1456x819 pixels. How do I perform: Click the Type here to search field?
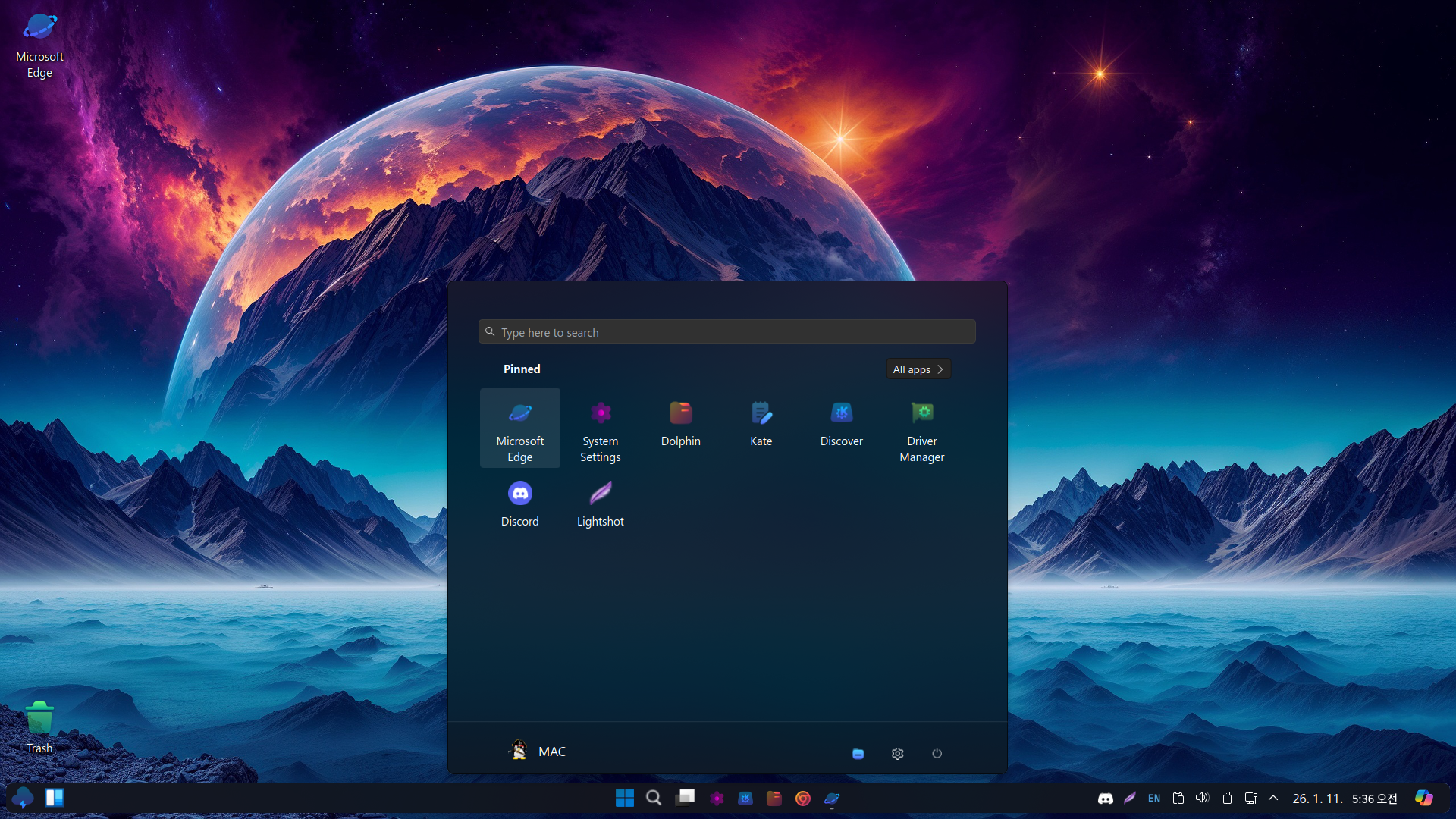point(726,332)
